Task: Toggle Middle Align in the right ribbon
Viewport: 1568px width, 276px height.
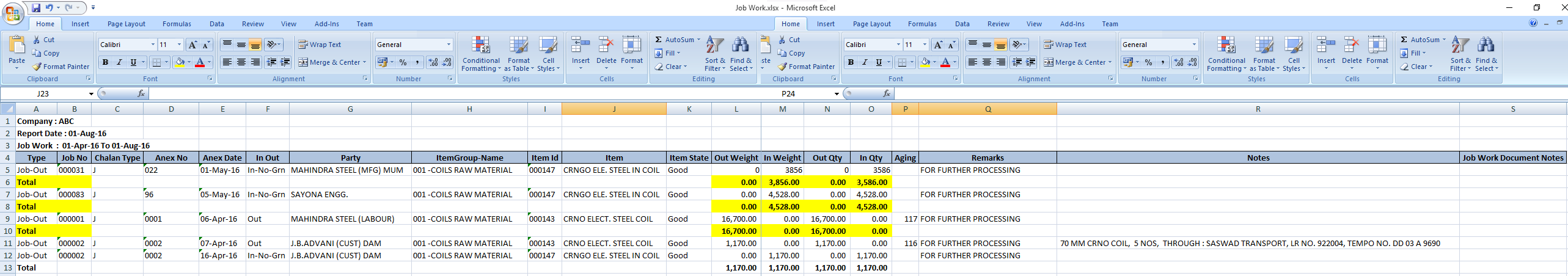Action: point(987,45)
